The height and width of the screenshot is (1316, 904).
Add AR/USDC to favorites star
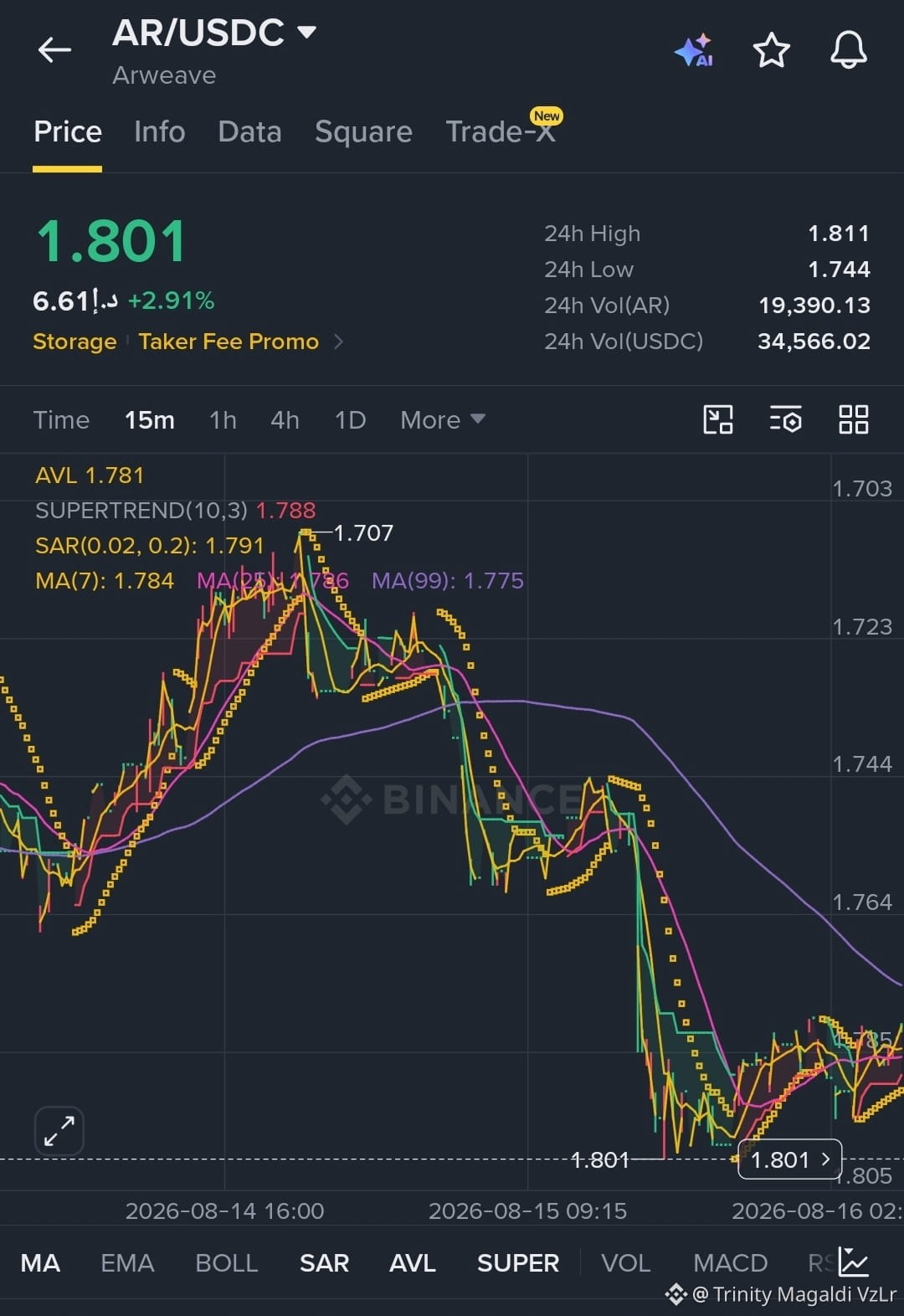click(x=771, y=50)
